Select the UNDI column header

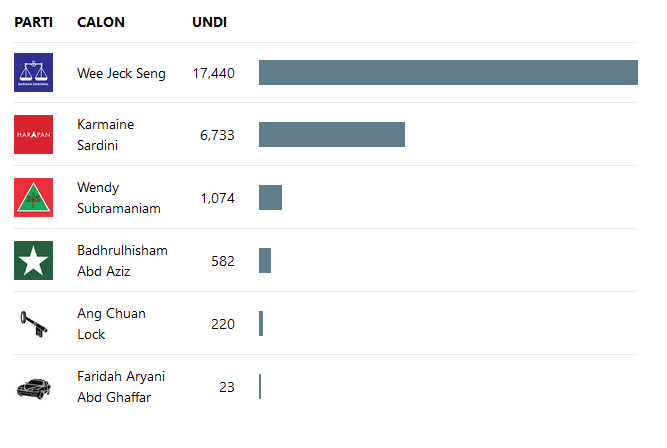[209, 22]
